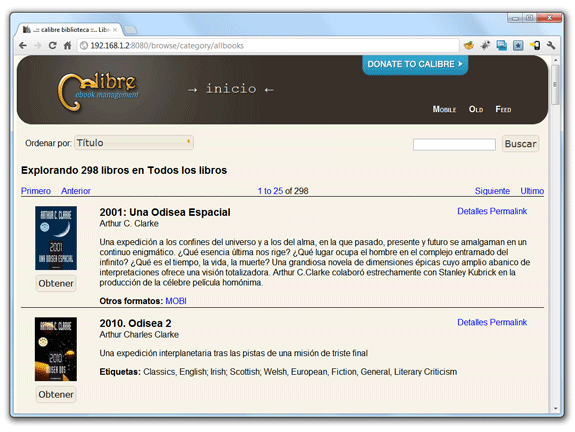
Task: Click the vertical scrollbar thumb
Action: coord(556,85)
